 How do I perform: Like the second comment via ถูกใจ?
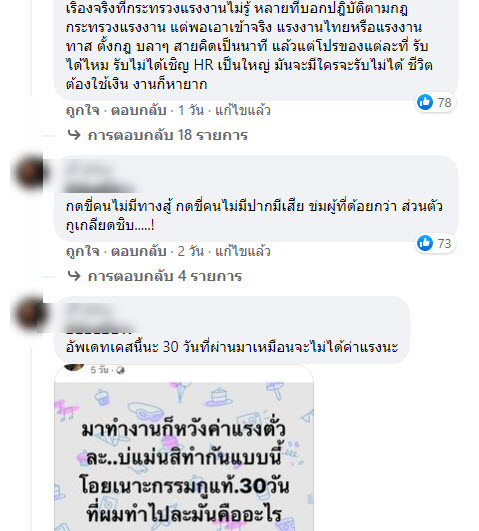[x=83, y=252]
